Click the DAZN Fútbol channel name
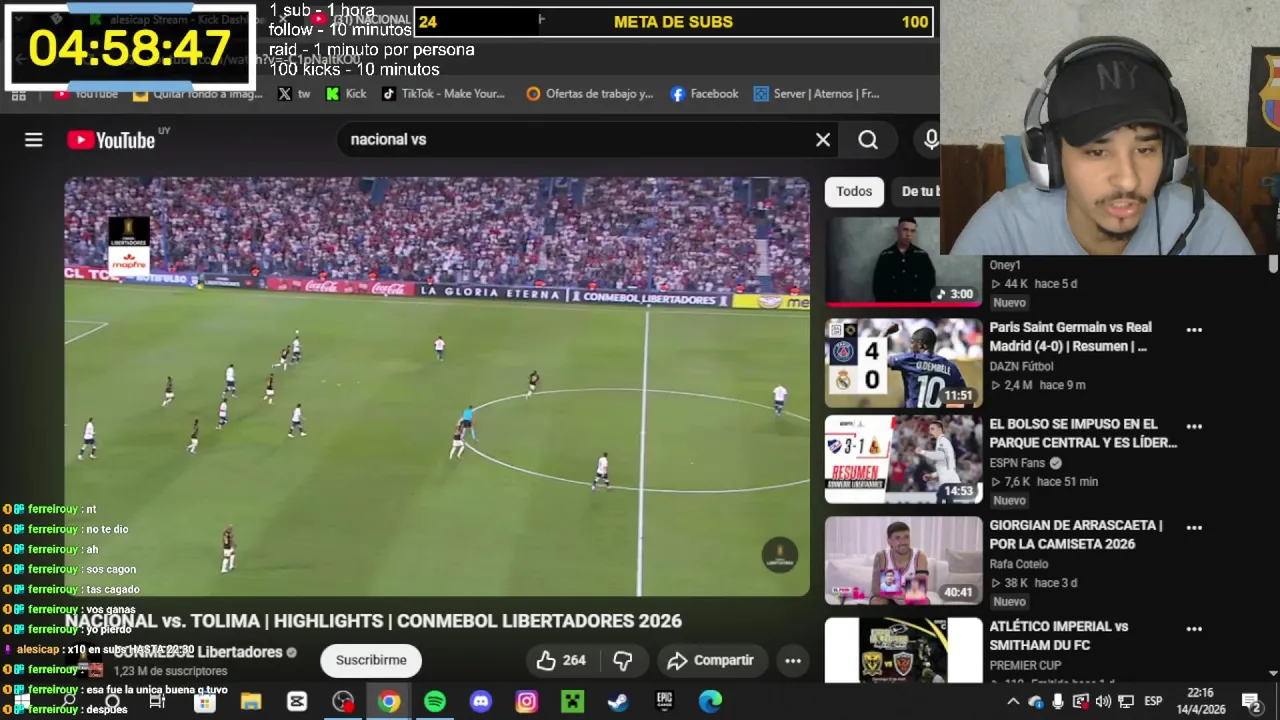Image resolution: width=1280 pixels, height=720 pixels. (1021, 366)
